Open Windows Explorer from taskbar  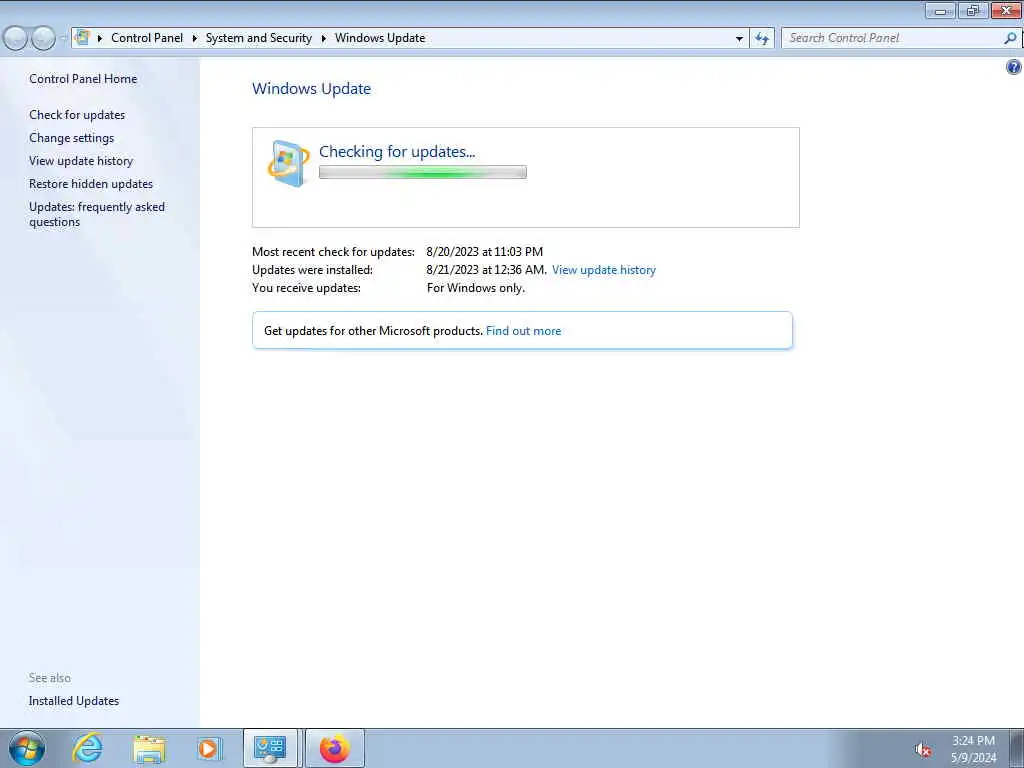tap(149, 749)
